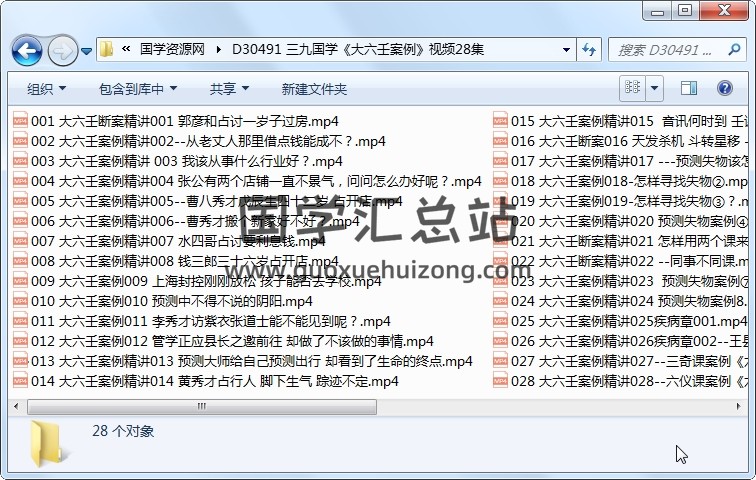The image size is (756, 480).
Task: Open the view options dropdown arrow
Action: (654, 88)
